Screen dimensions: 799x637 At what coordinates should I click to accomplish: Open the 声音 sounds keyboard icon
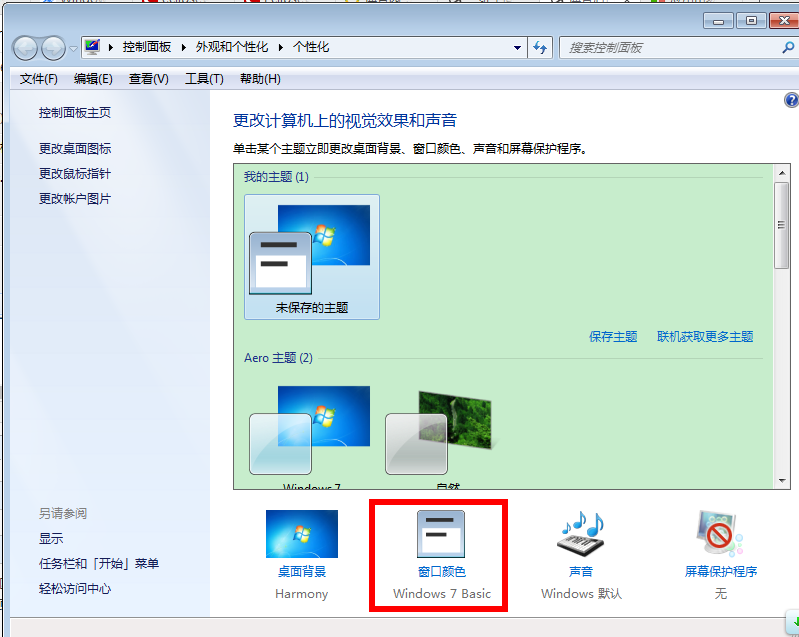coord(581,534)
